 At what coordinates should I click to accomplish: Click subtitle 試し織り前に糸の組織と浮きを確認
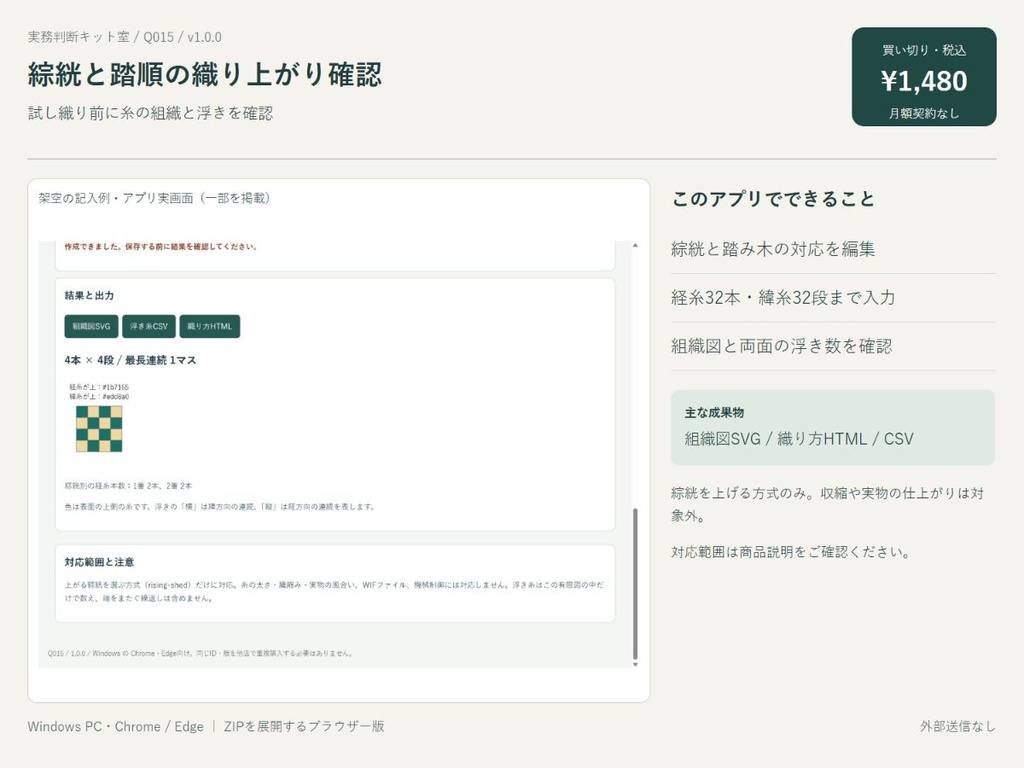tap(150, 113)
